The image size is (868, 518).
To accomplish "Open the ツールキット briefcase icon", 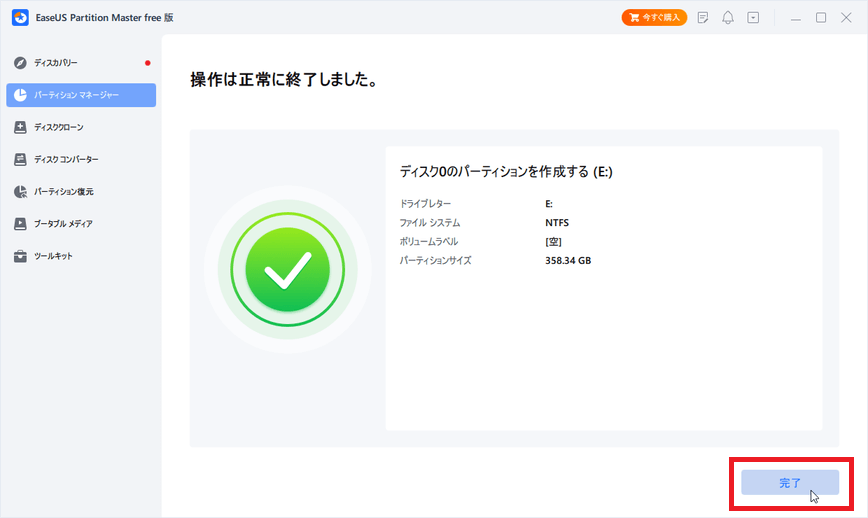I will 20,256.
